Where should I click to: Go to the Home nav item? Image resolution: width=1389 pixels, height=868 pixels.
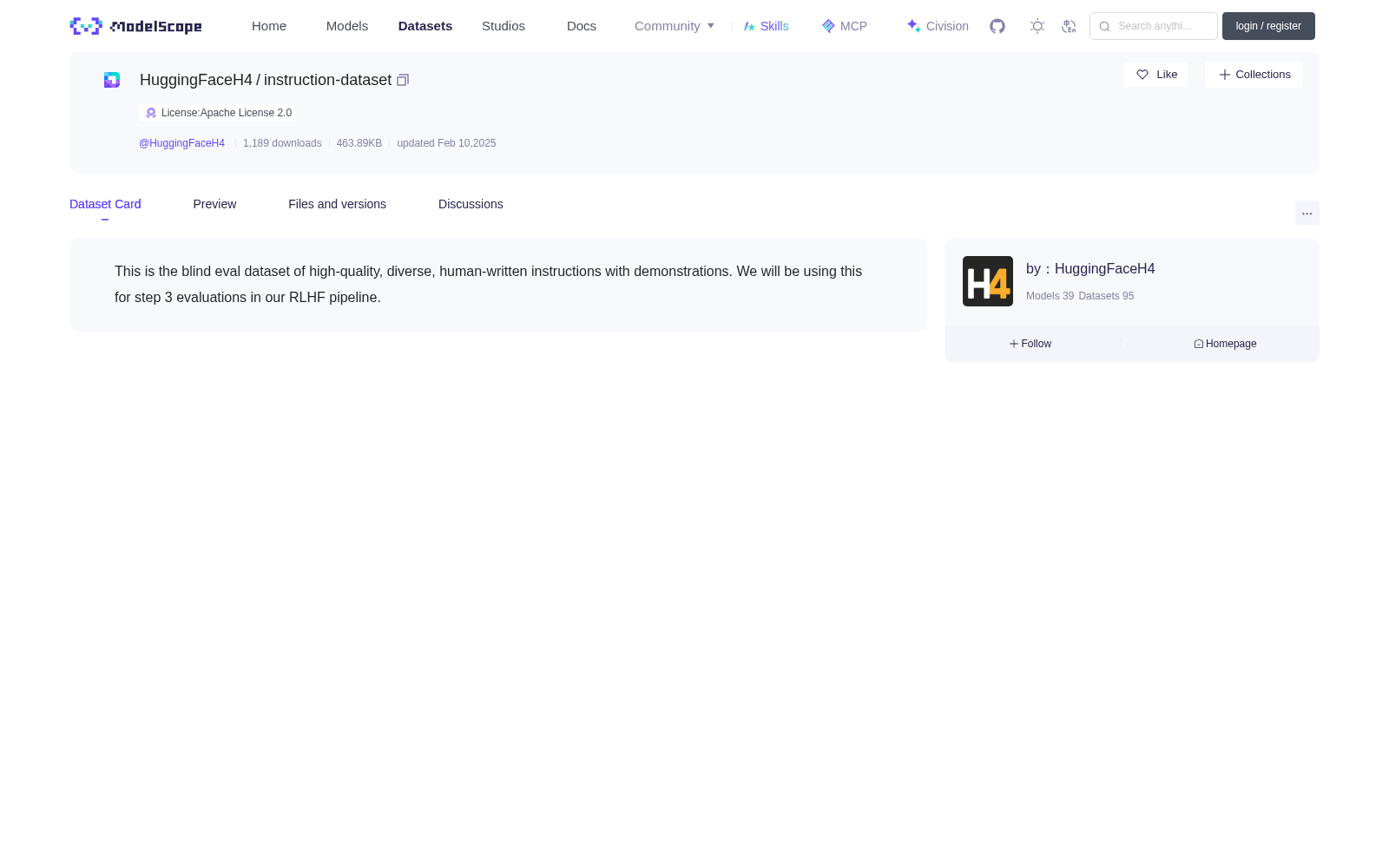pyautogui.click(x=269, y=26)
